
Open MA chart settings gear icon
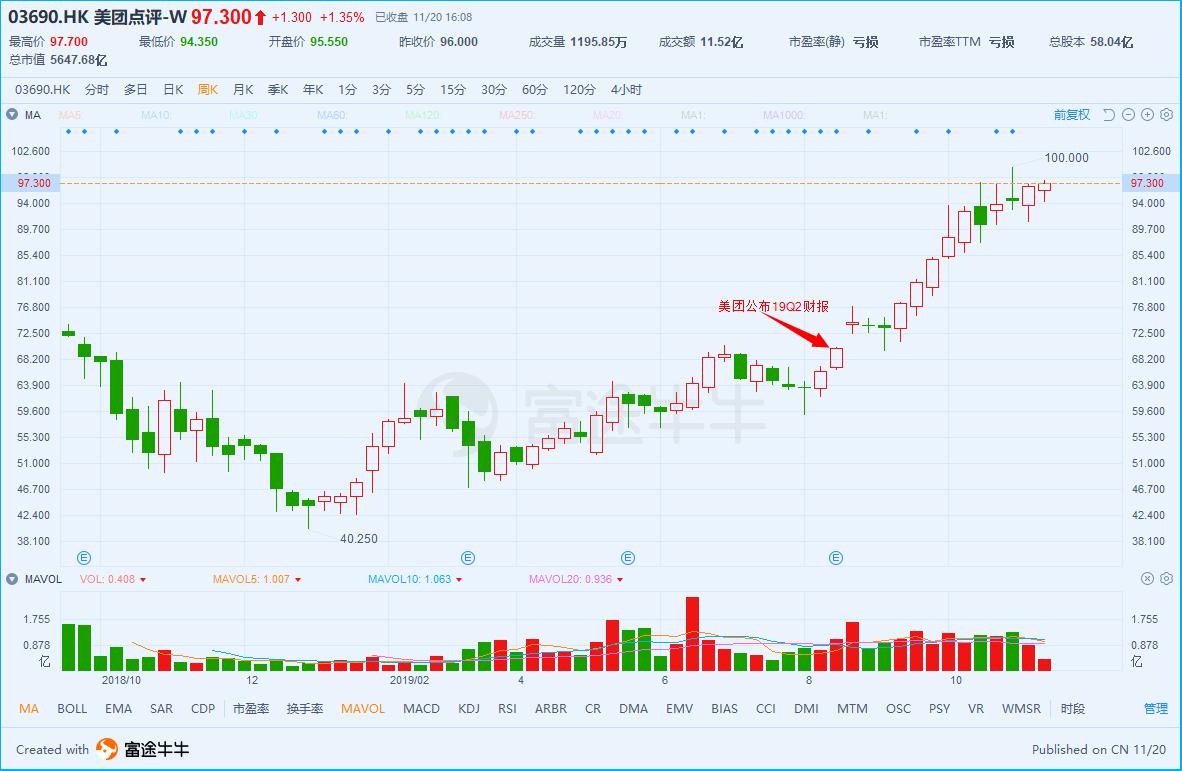coord(1167,115)
